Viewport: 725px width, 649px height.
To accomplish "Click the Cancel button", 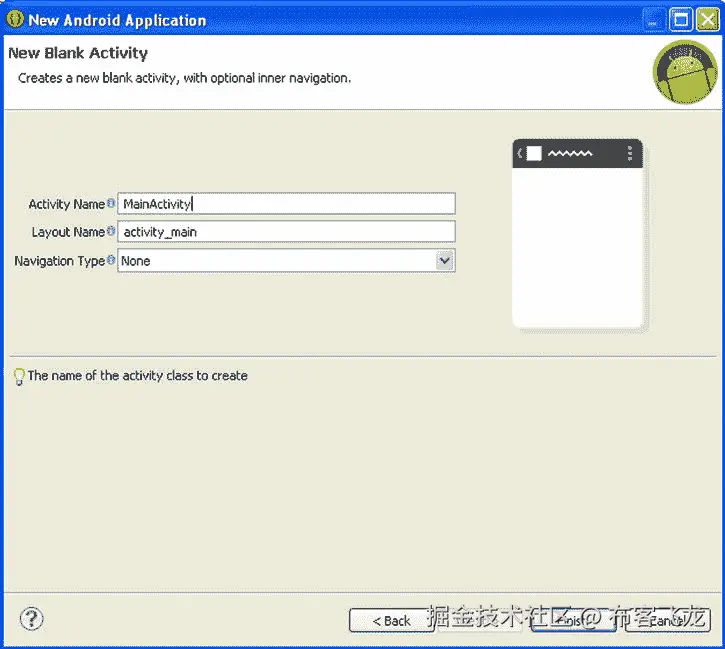I will [668, 620].
